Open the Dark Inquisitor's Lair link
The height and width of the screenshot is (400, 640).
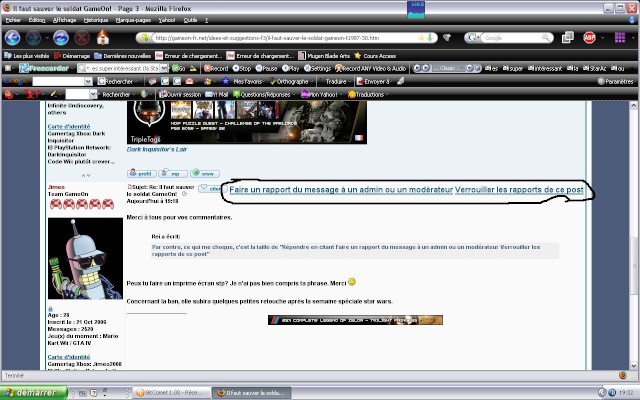click(157, 149)
